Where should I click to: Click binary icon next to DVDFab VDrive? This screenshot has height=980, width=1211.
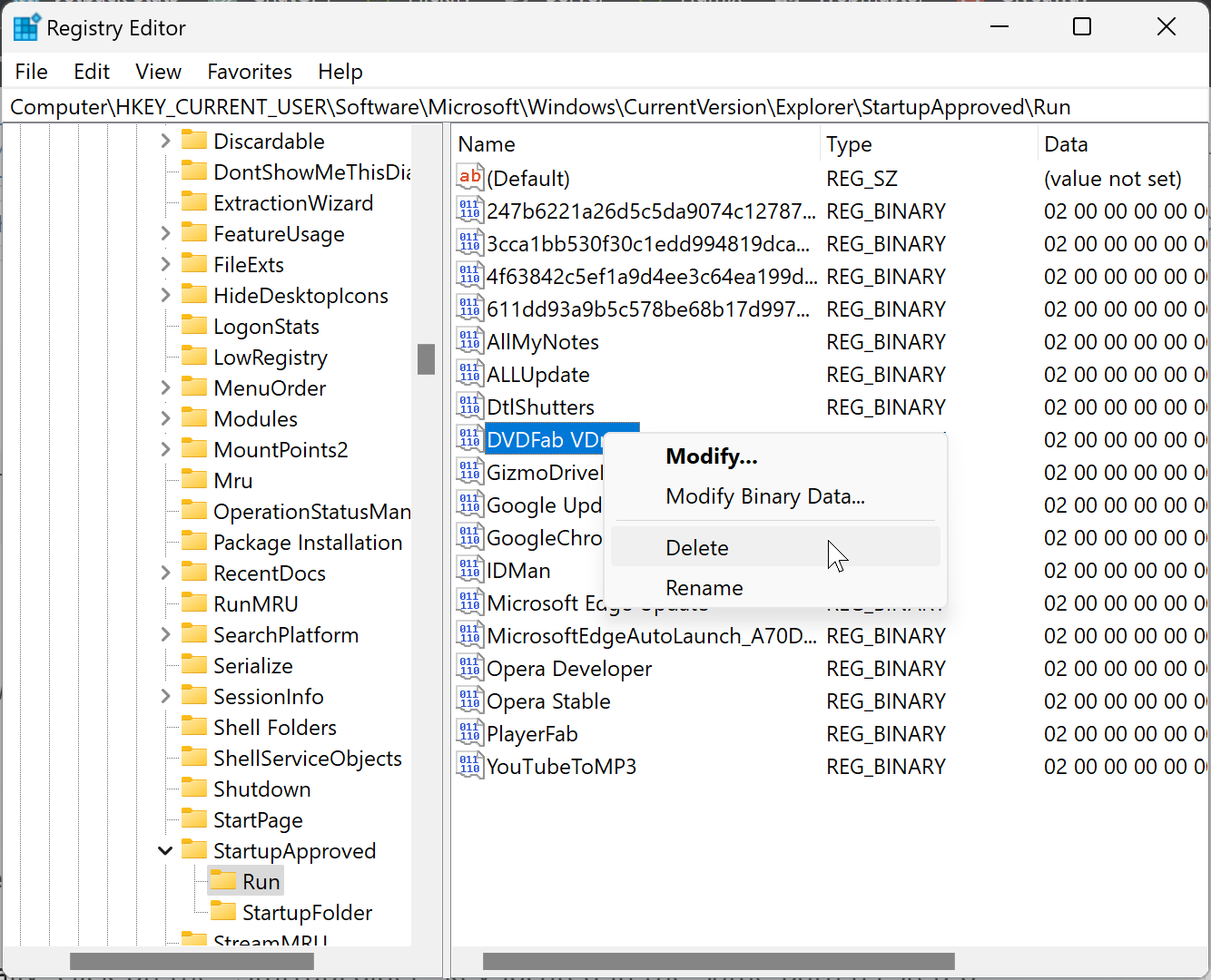[x=469, y=439]
